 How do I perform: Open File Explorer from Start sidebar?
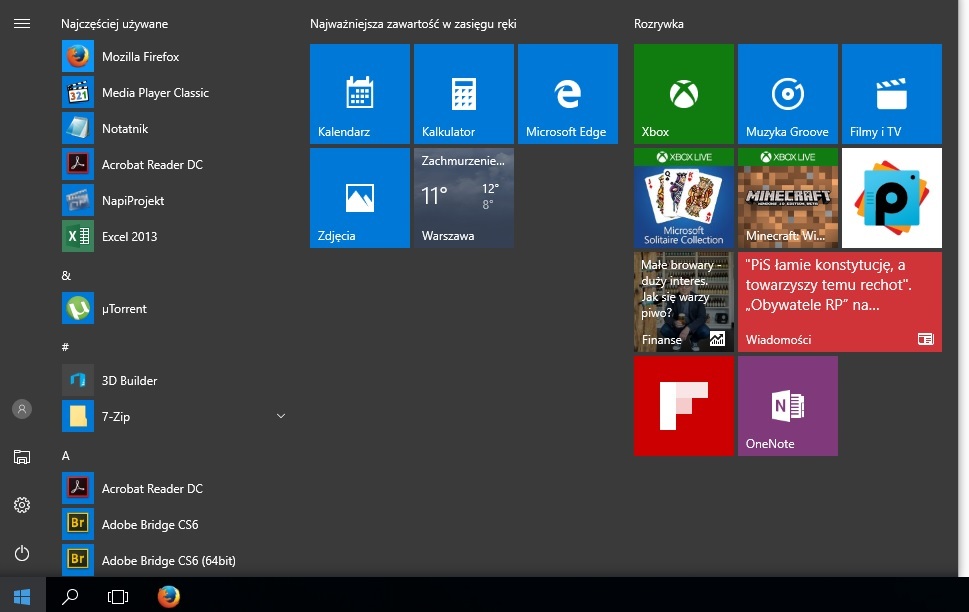click(x=22, y=457)
